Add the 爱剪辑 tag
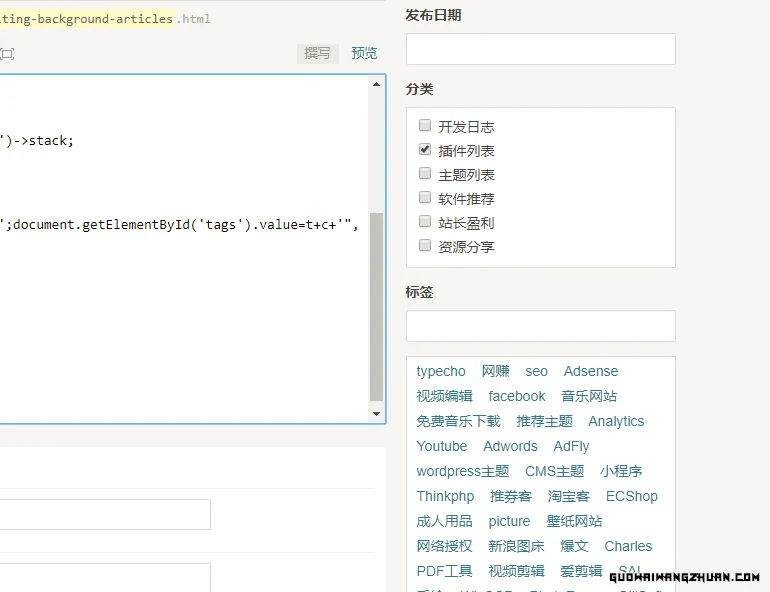 (581, 571)
